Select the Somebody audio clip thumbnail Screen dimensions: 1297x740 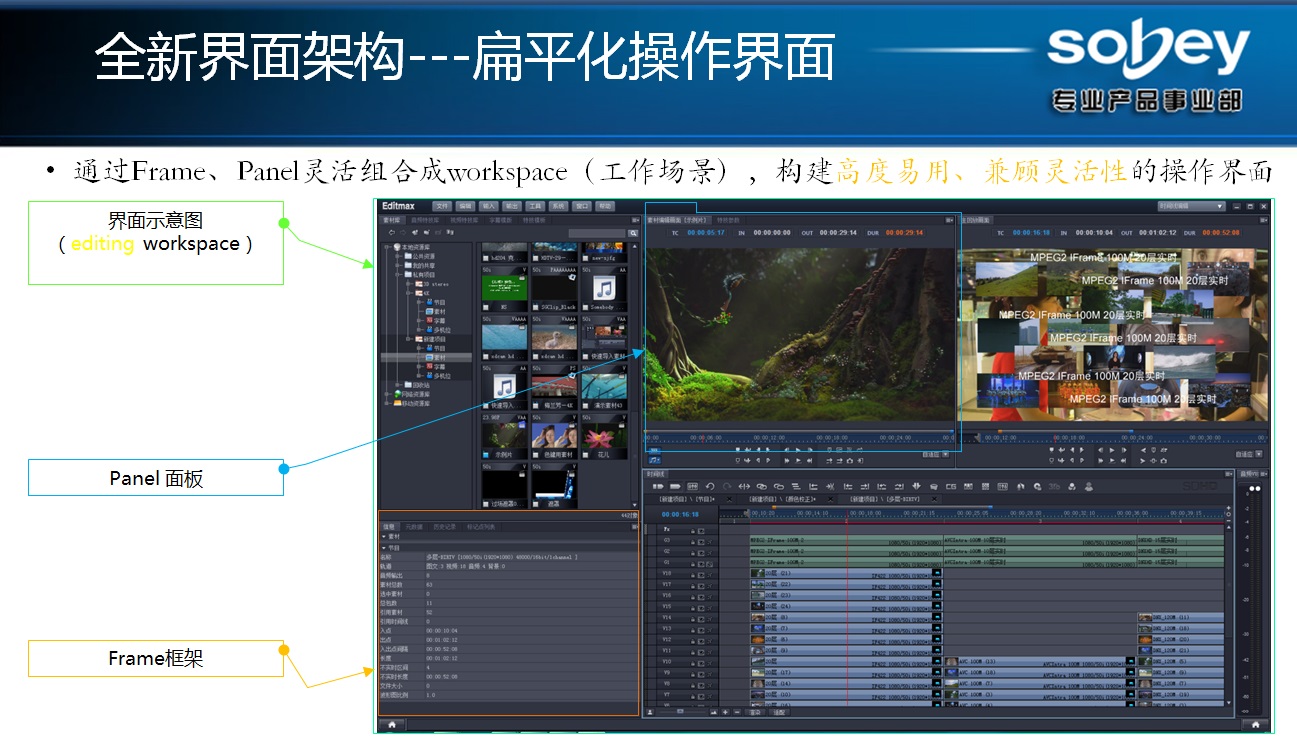[604, 287]
